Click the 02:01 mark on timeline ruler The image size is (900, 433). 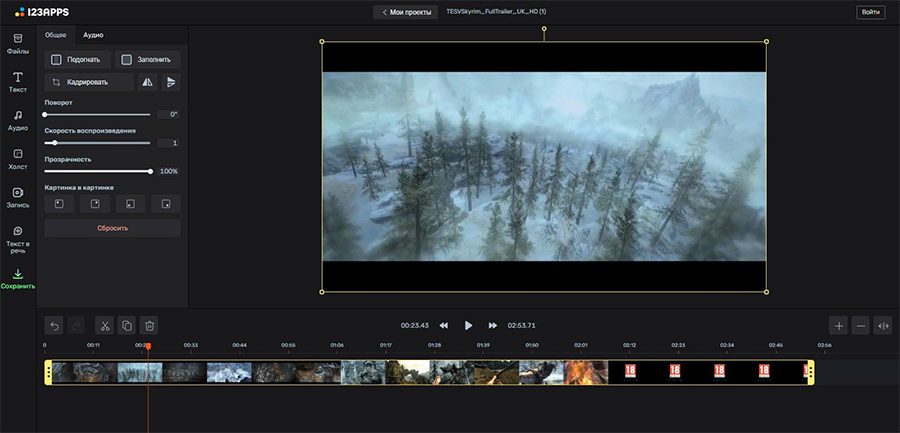click(x=581, y=346)
